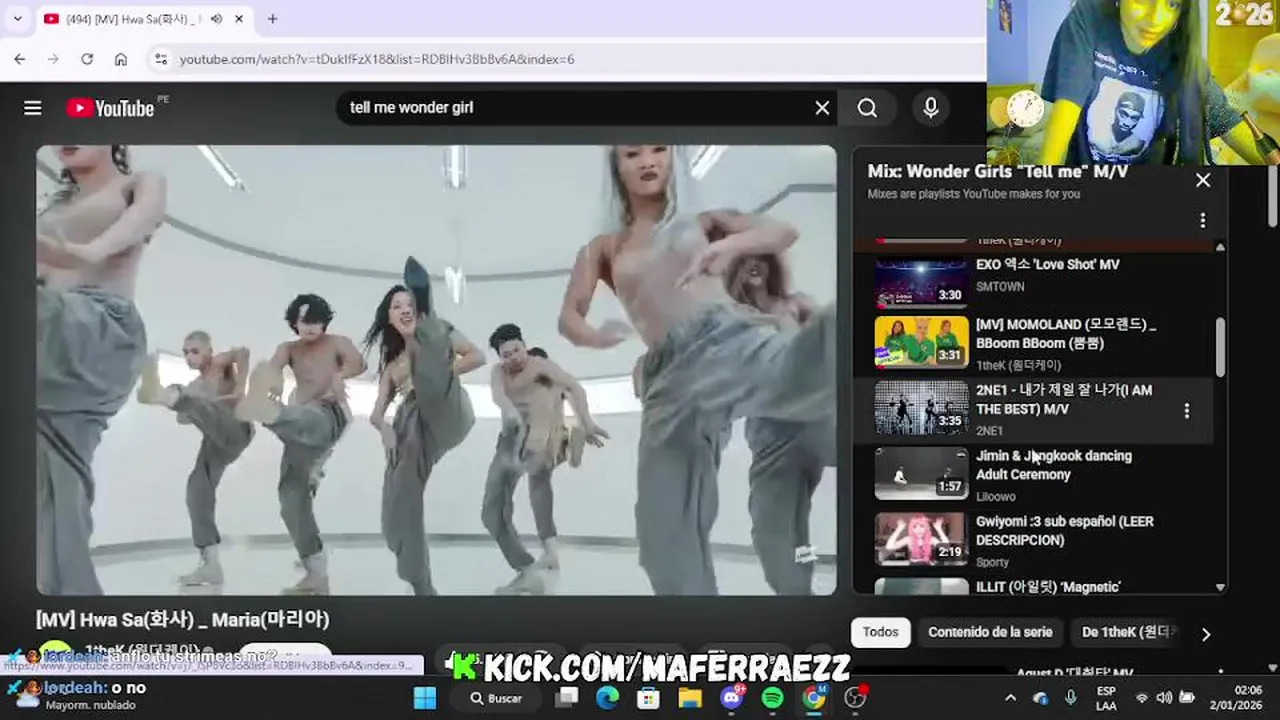
Task: Open options for 2NE1 playlist item
Action: tap(1187, 410)
